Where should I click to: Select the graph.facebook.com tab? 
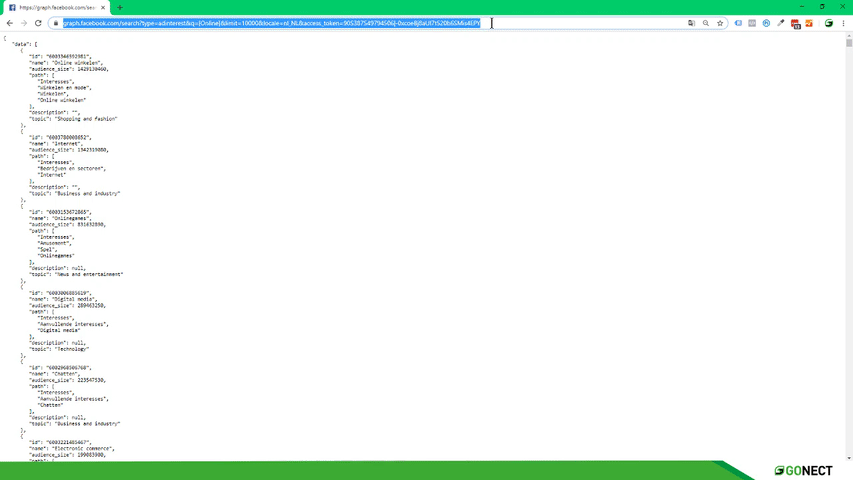(x=57, y=8)
